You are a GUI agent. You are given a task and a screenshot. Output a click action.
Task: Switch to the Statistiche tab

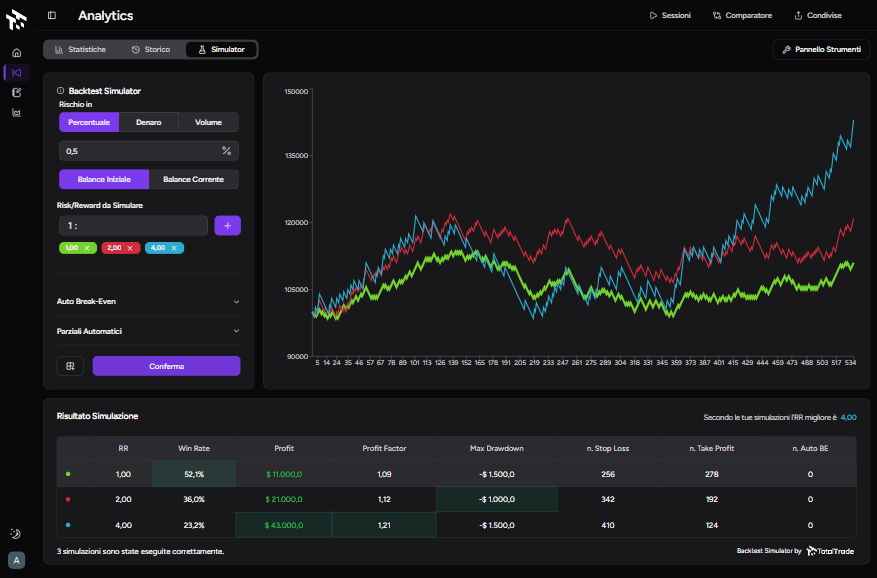pos(81,50)
